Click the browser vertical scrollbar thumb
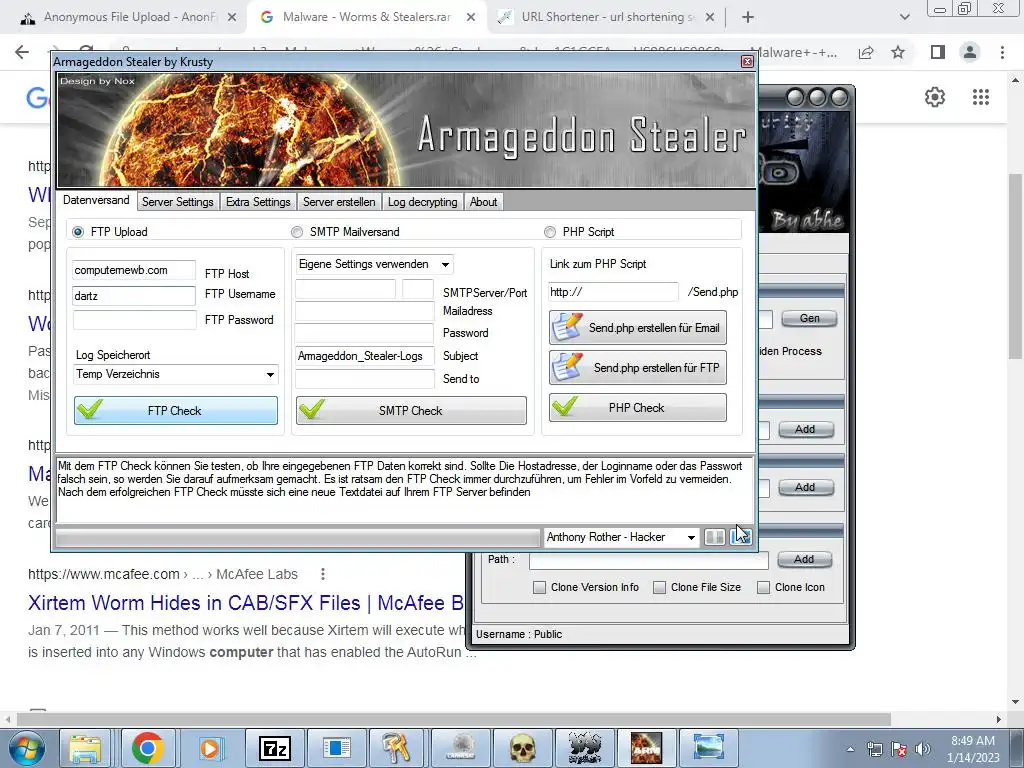 1015,266
